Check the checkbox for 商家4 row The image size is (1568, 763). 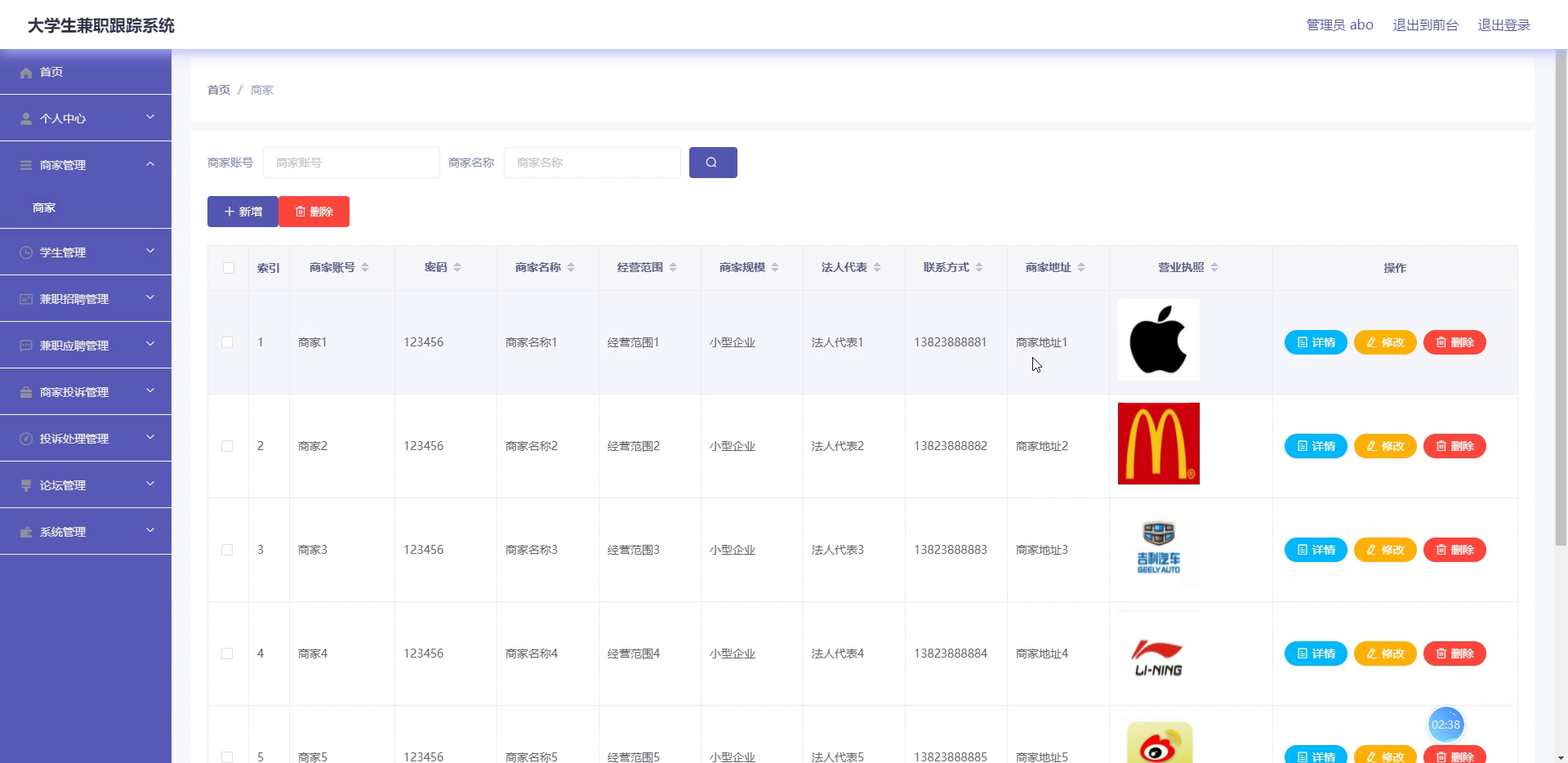click(x=227, y=654)
